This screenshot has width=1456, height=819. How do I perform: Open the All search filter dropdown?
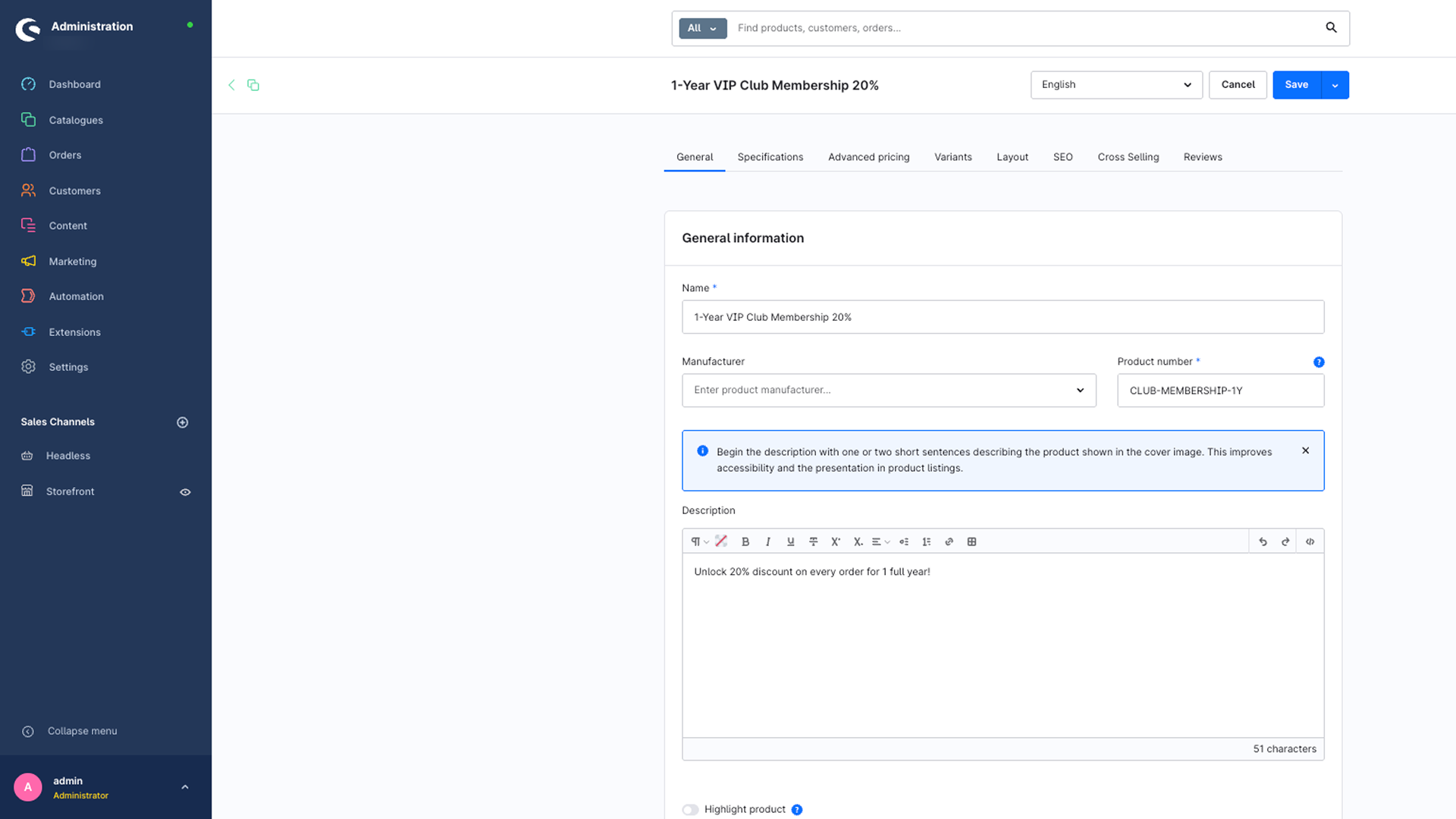[702, 28]
